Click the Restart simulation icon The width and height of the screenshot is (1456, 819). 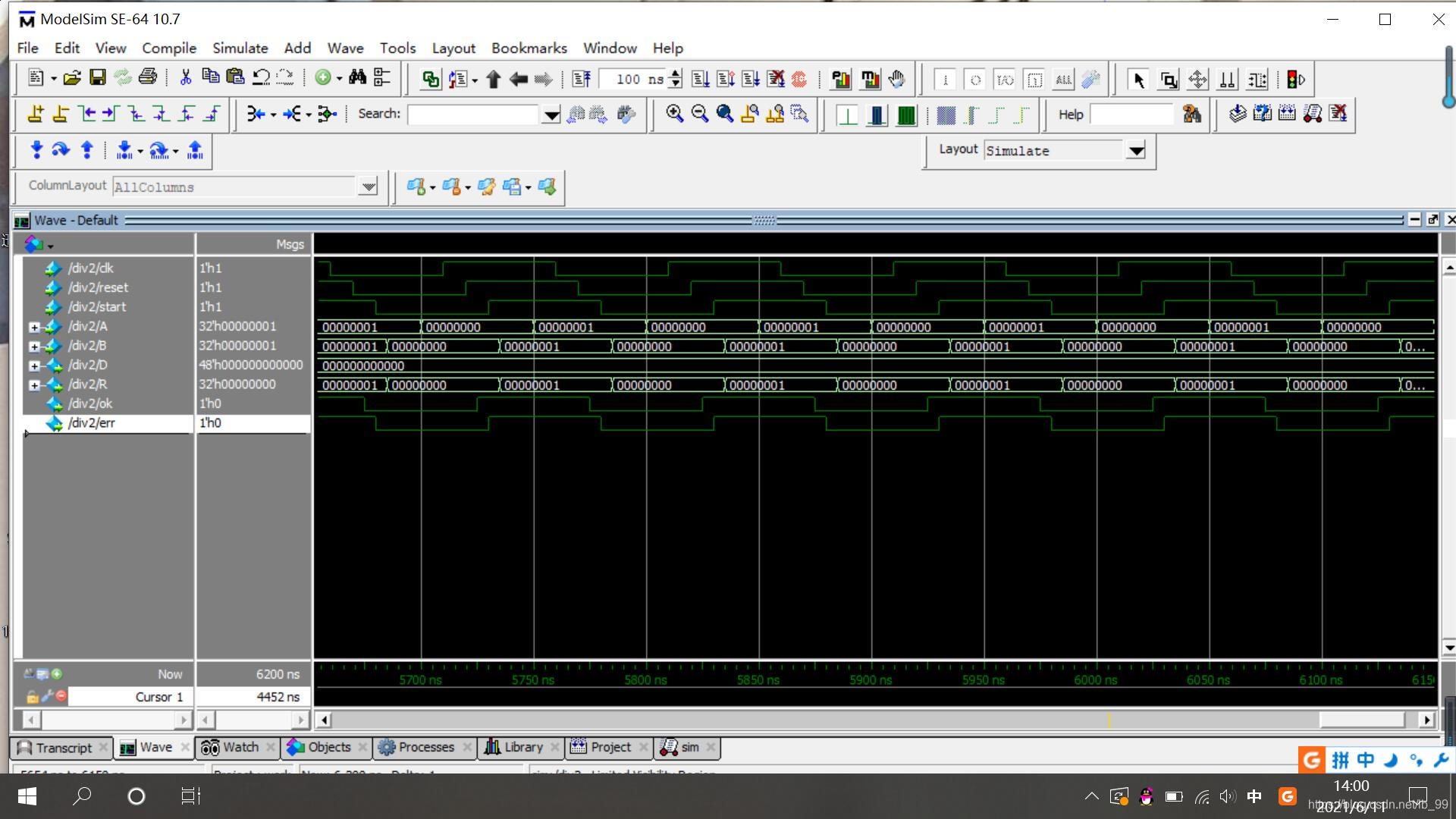[x=582, y=79]
